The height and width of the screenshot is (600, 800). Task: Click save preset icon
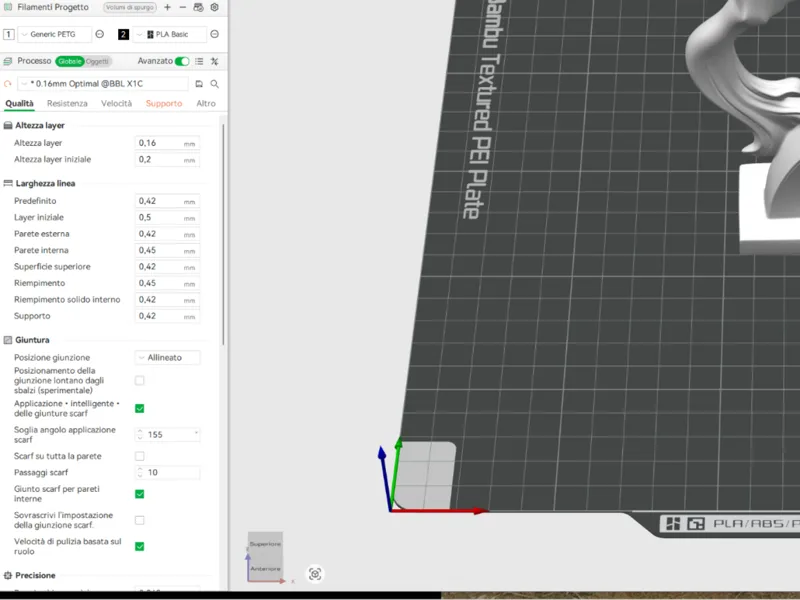(199, 84)
